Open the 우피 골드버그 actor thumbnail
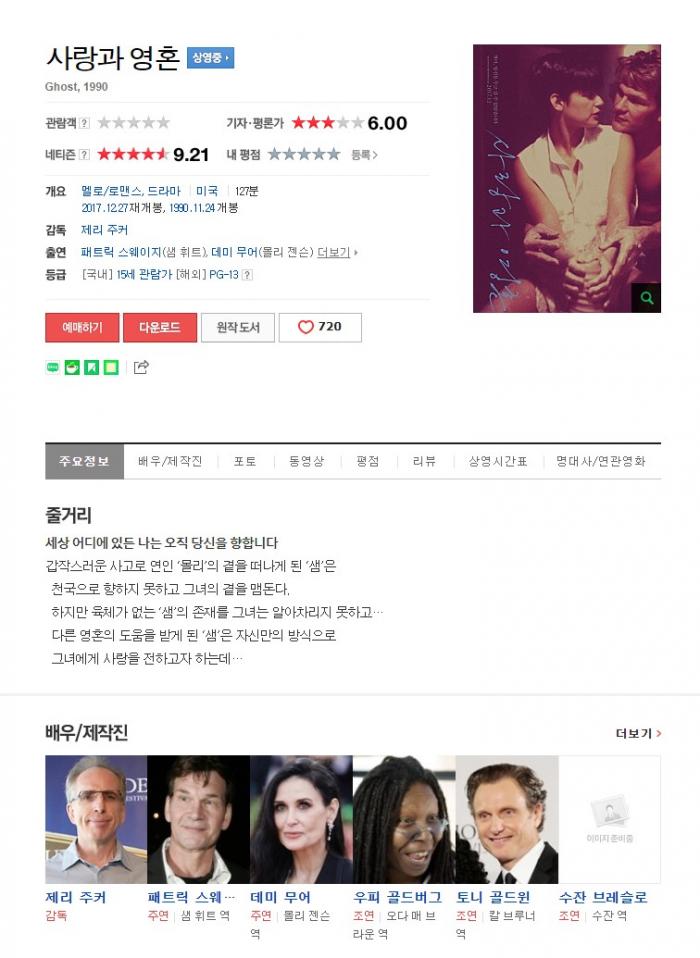The image size is (700, 958). click(404, 819)
